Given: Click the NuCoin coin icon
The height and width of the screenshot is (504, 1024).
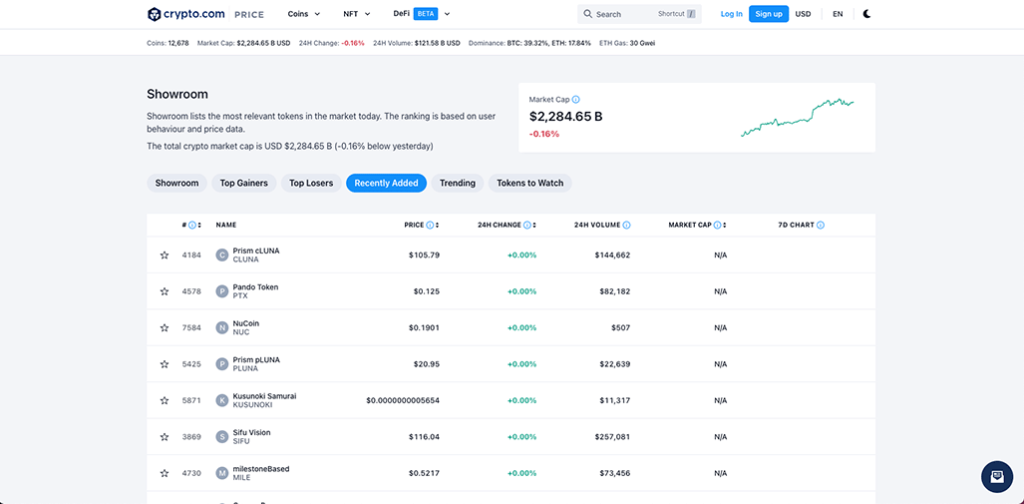Looking at the screenshot, I should (x=222, y=328).
